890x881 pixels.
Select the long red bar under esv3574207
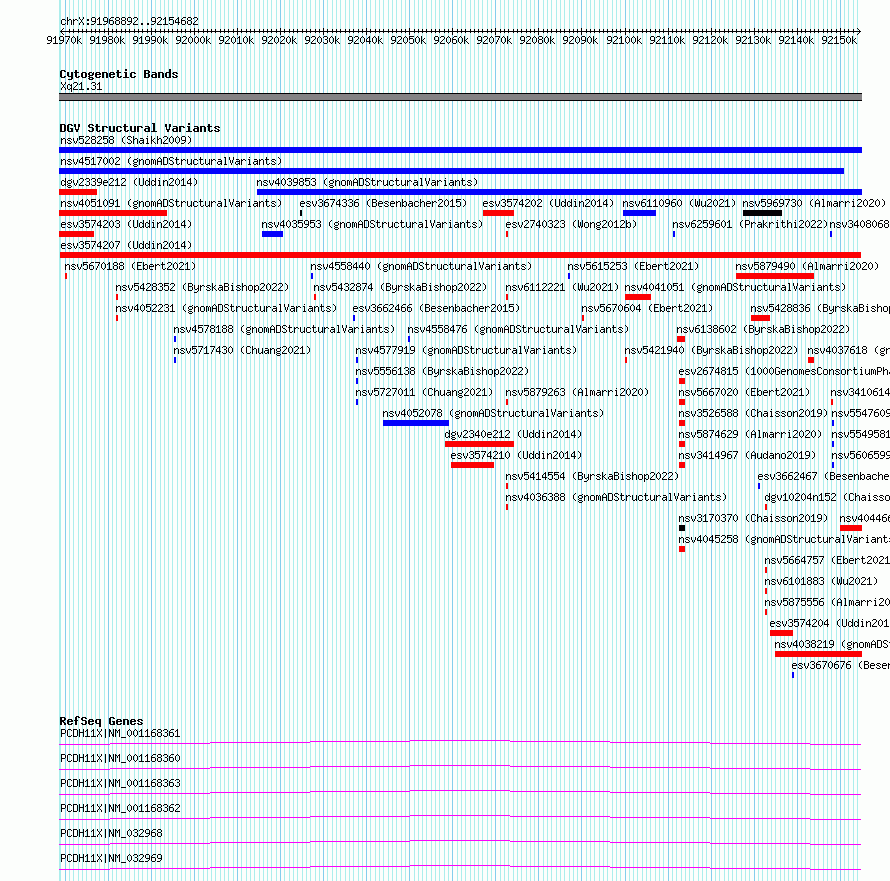tap(460, 255)
